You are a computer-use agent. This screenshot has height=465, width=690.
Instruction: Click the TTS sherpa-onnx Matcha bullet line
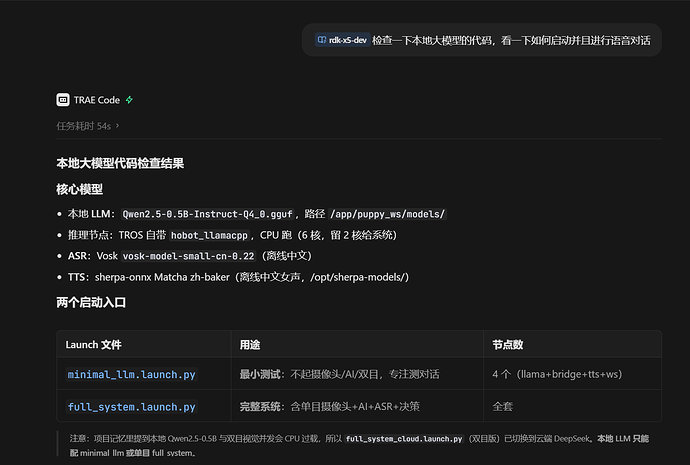[238, 277]
